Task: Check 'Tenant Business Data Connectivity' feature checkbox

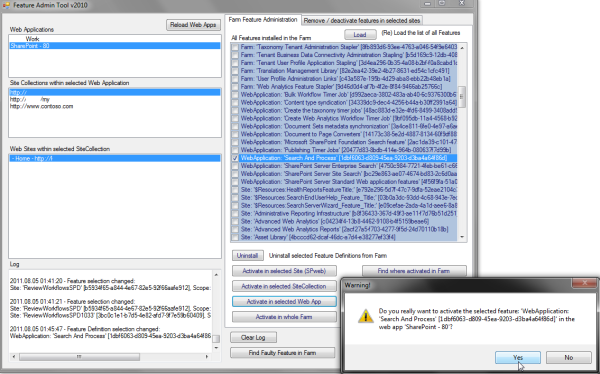Action: point(235,55)
